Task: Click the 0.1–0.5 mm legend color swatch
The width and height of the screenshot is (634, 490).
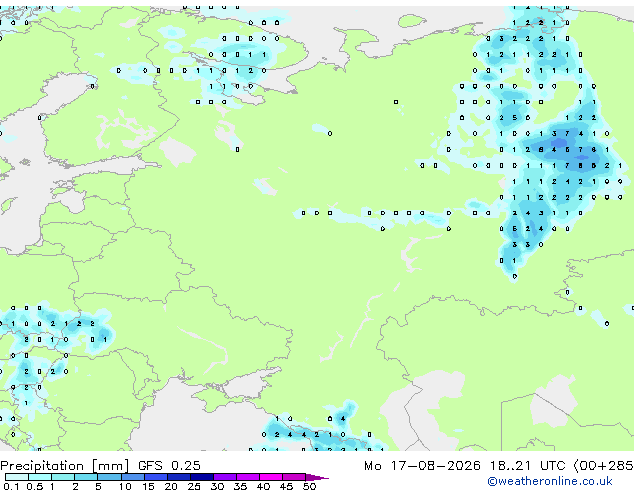Action: [x=17, y=477]
